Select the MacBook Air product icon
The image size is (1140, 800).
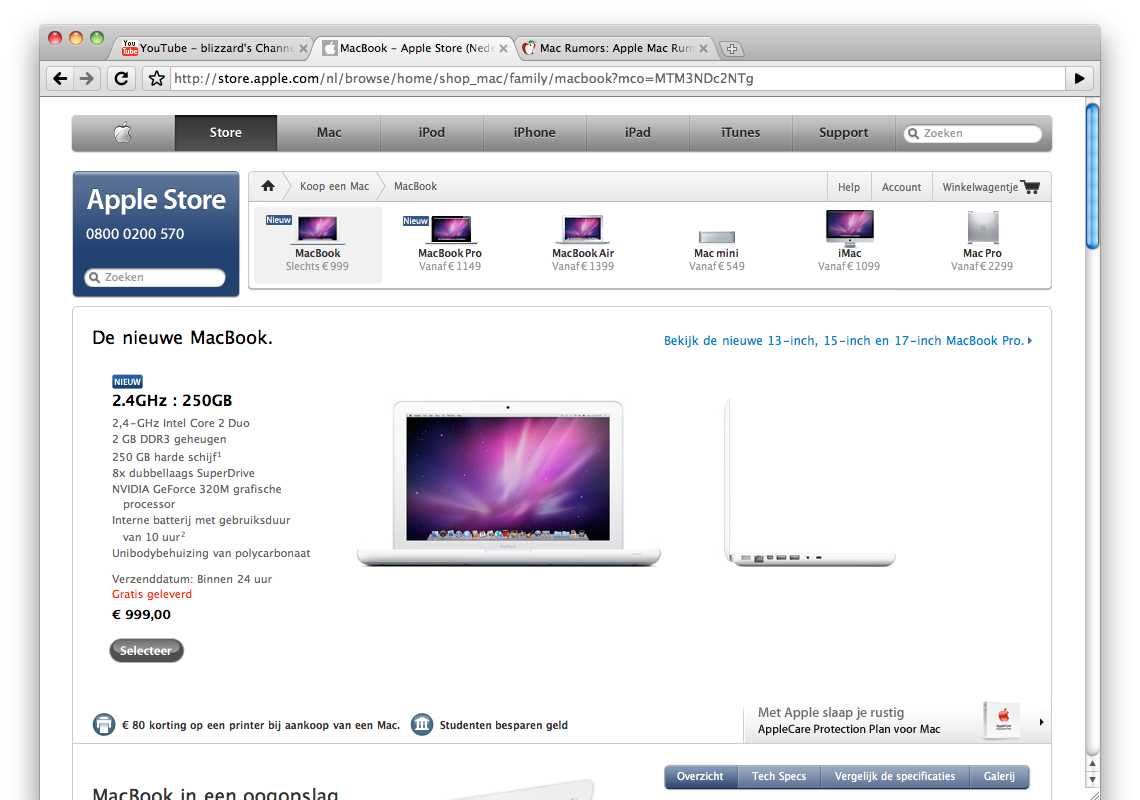[582, 229]
